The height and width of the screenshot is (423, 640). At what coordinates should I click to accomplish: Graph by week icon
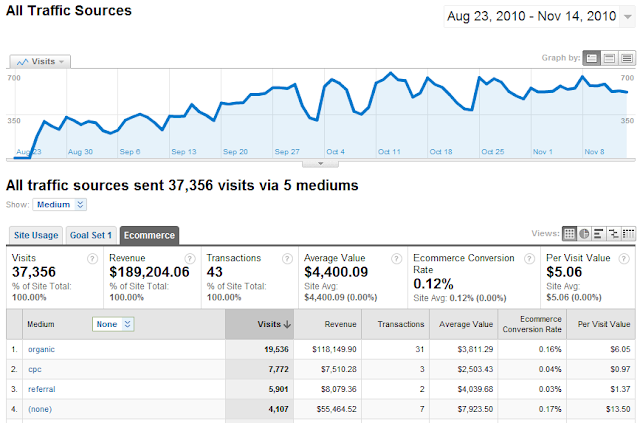point(609,58)
